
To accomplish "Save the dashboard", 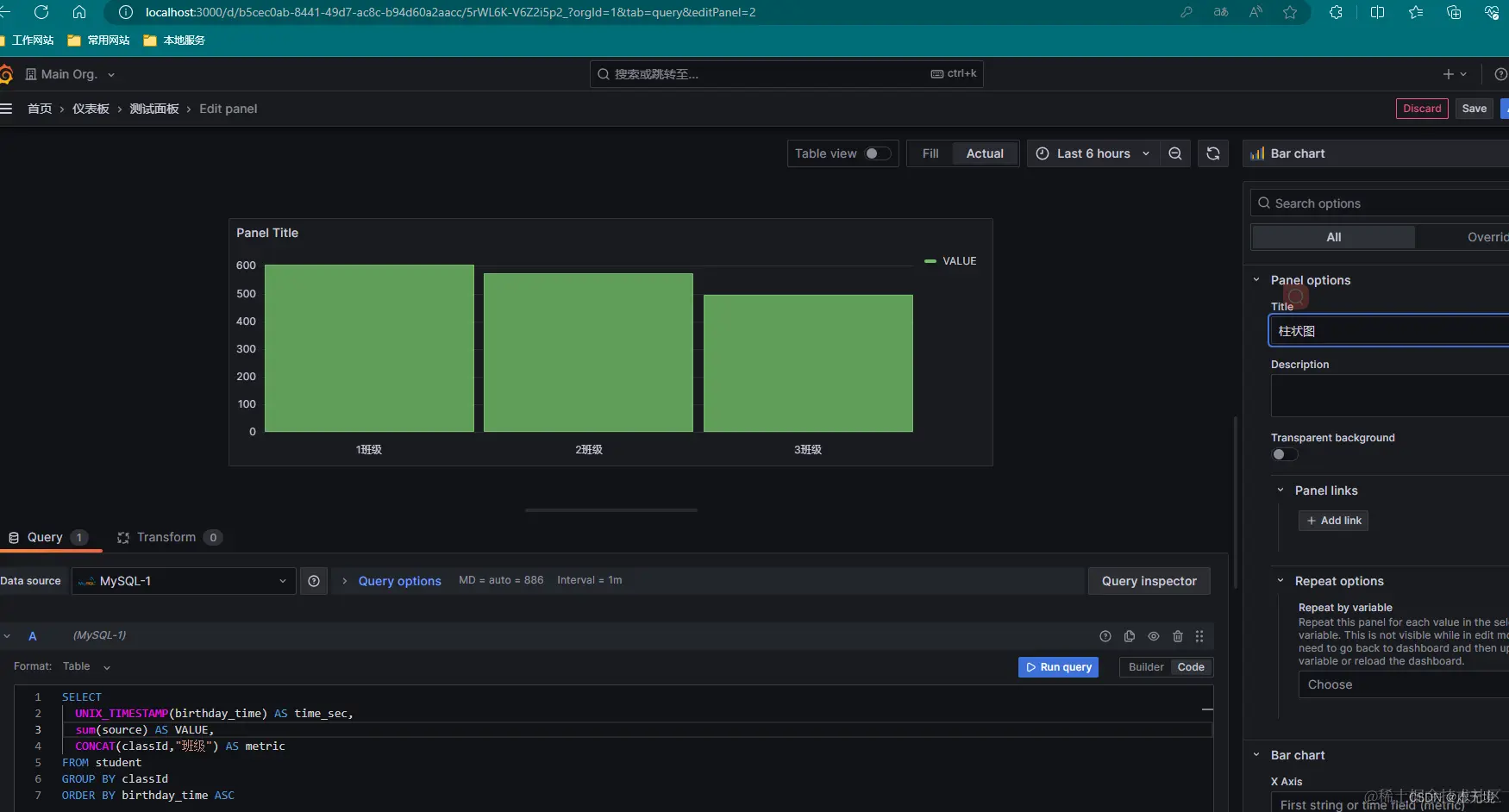I will 1474,109.
